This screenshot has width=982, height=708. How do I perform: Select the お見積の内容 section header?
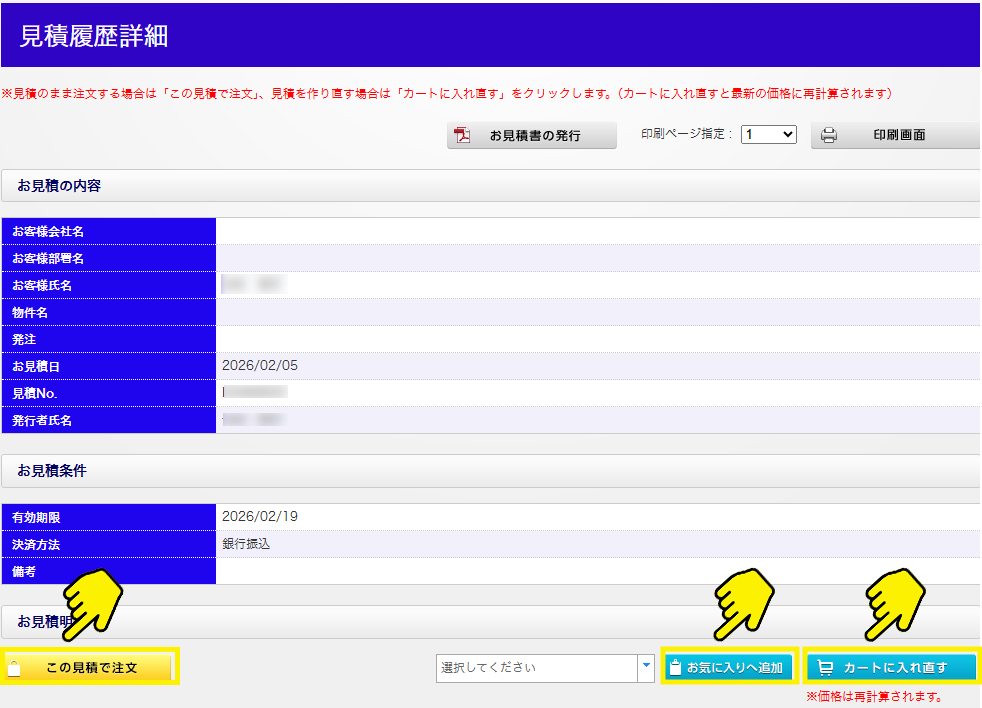coord(59,186)
